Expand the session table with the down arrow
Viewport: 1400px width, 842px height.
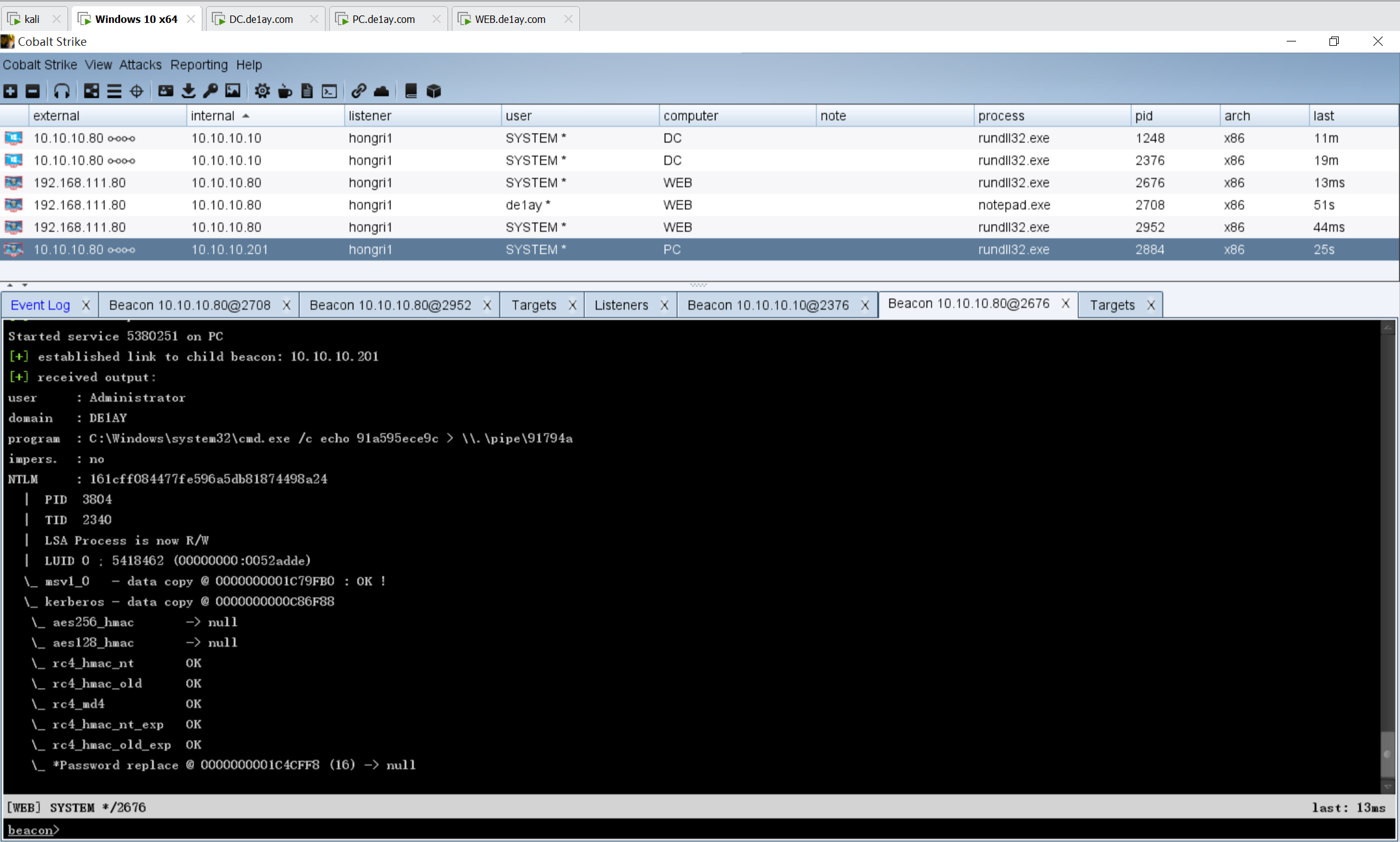pos(25,285)
